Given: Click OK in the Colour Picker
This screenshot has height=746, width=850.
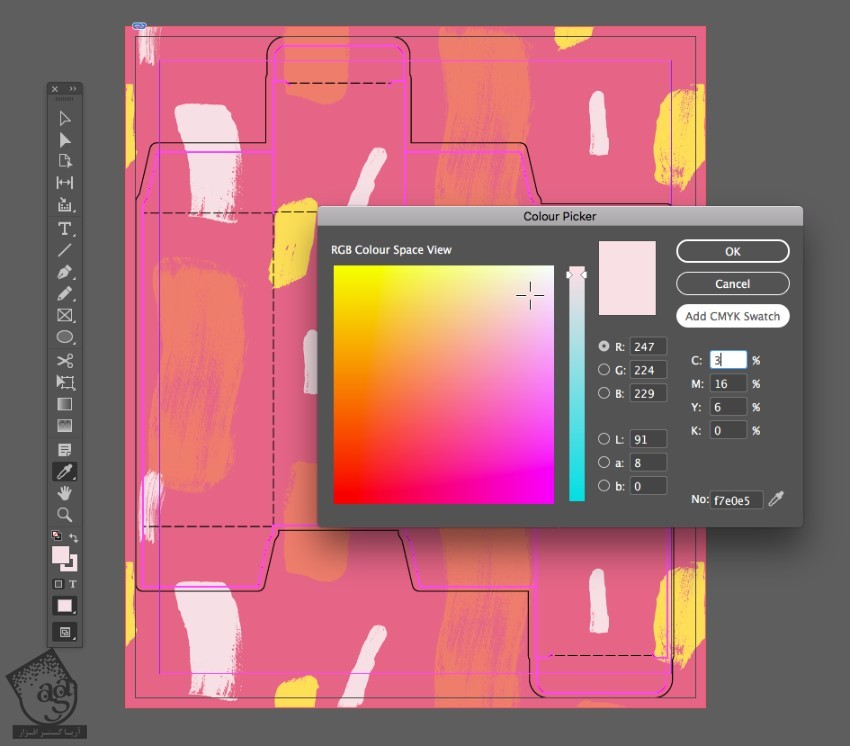Looking at the screenshot, I should pos(732,251).
